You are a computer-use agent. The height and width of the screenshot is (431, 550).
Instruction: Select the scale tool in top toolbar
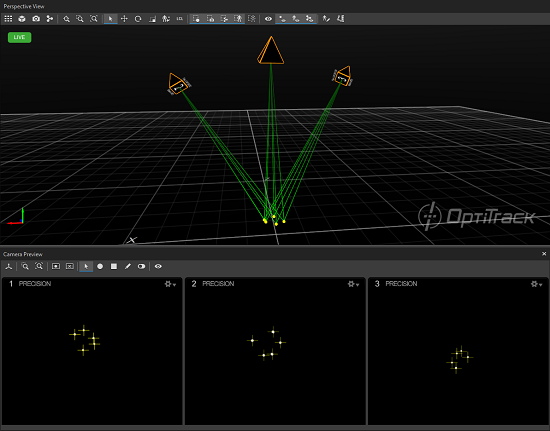(152, 19)
